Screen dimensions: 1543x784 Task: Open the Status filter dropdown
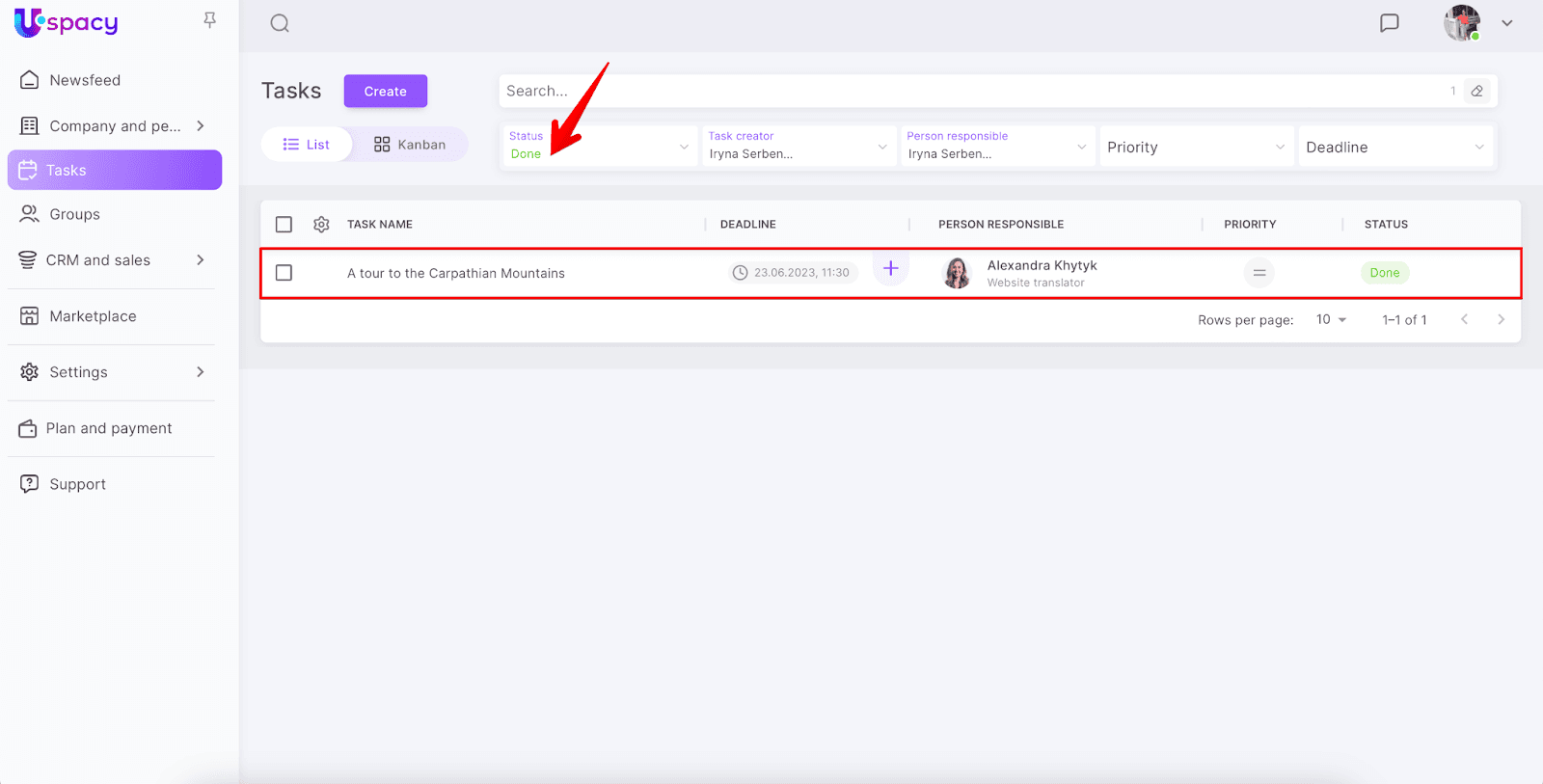pyautogui.click(x=599, y=147)
